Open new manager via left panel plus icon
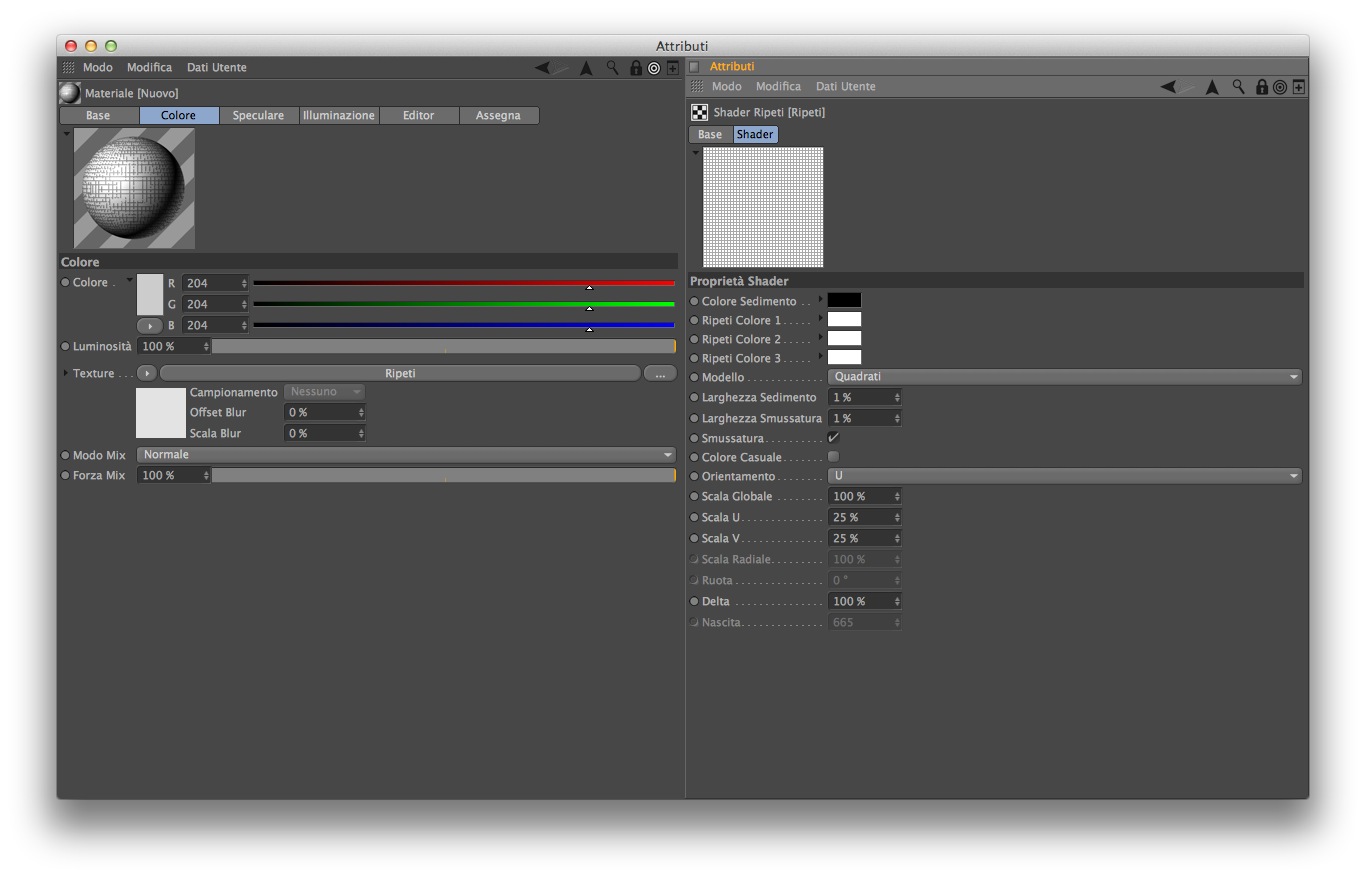The height and width of the screenshot is (878, 1366). pyautogui.click(x=672, y=68)
